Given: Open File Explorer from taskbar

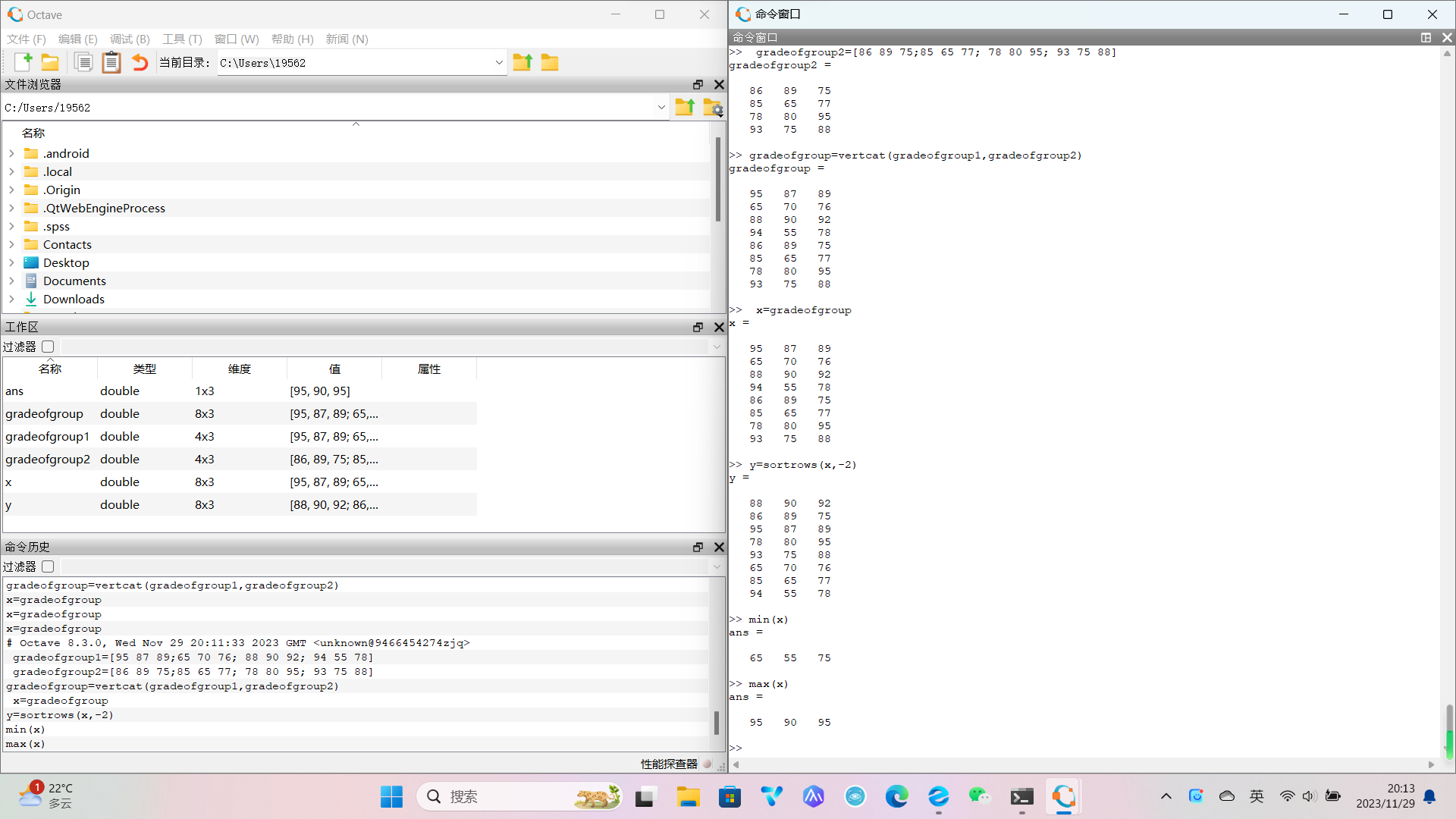Looking at the screenshot, I should point(688,796).
